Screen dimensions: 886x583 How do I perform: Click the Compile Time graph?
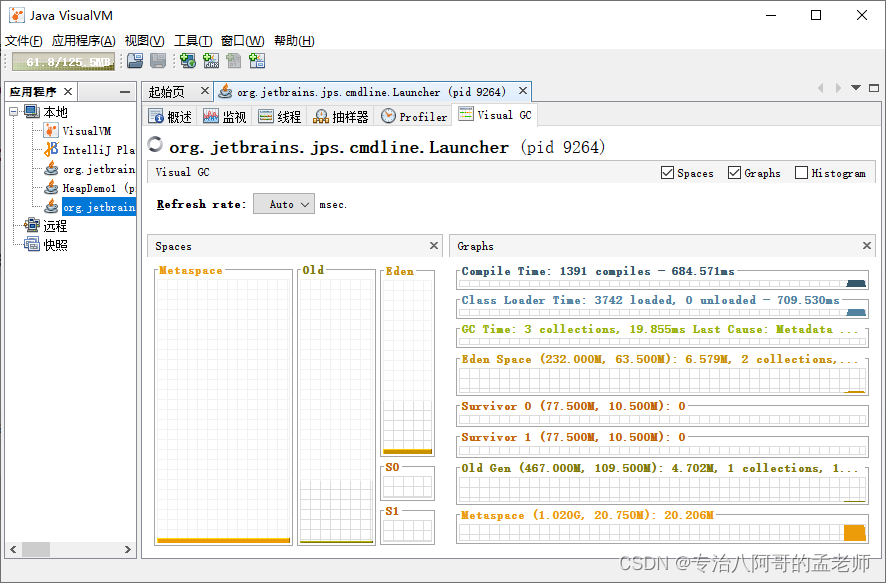pos(662,283)
